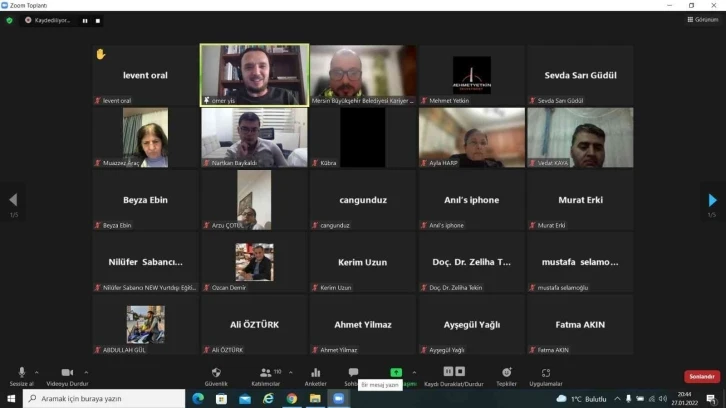This screenshot has height=408, width=726.
Task: Click the green screen share icon
Action: [x=396, y=373]
